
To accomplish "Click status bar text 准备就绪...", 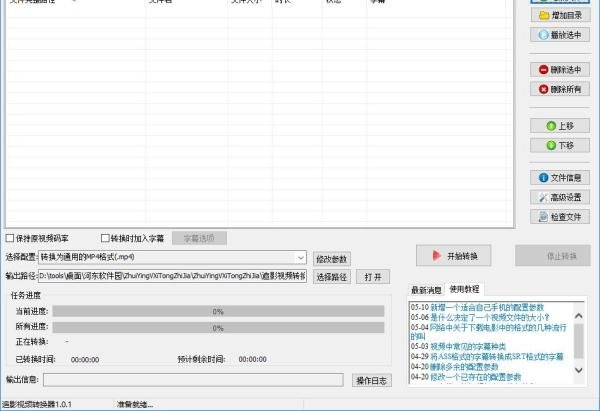I will pos(135,404).
